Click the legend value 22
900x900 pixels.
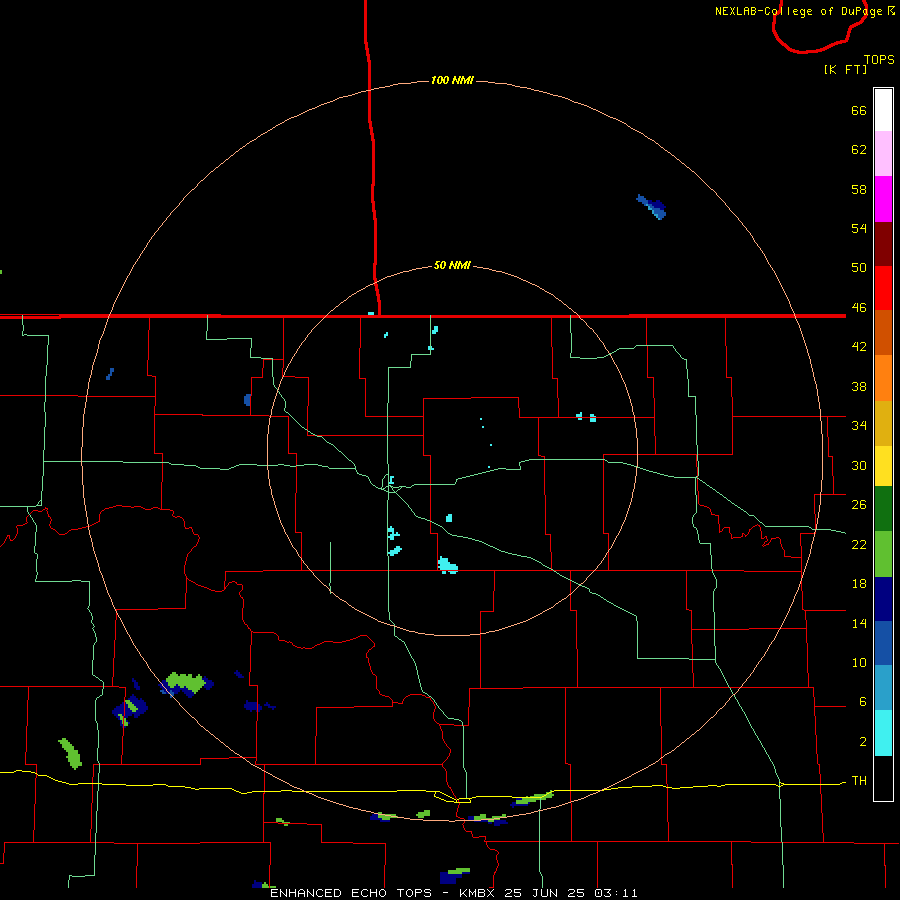859,545
